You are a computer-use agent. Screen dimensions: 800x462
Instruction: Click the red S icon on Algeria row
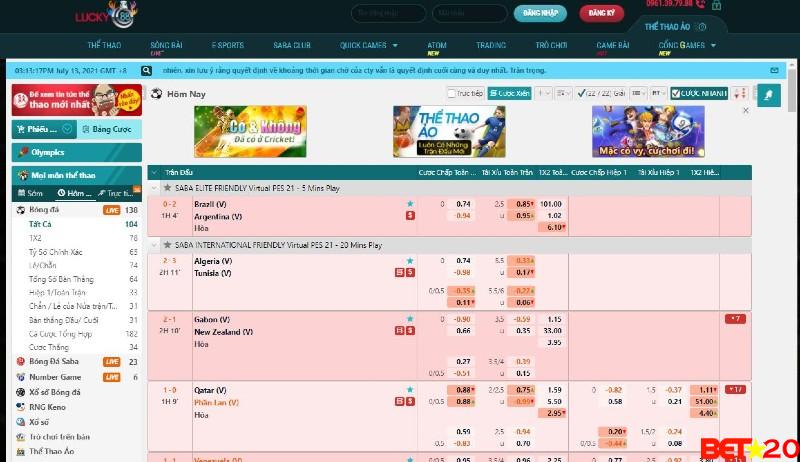pos(409,272)
